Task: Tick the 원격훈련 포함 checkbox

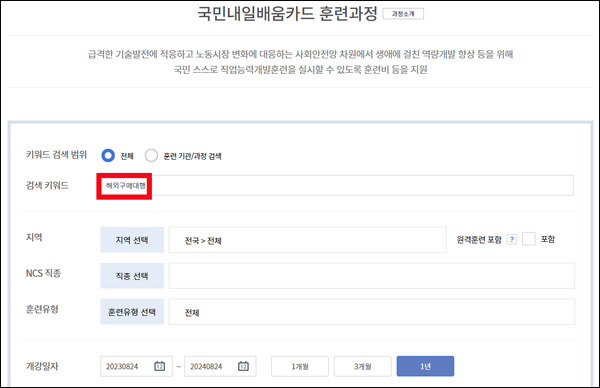Action: pos(529,239)
